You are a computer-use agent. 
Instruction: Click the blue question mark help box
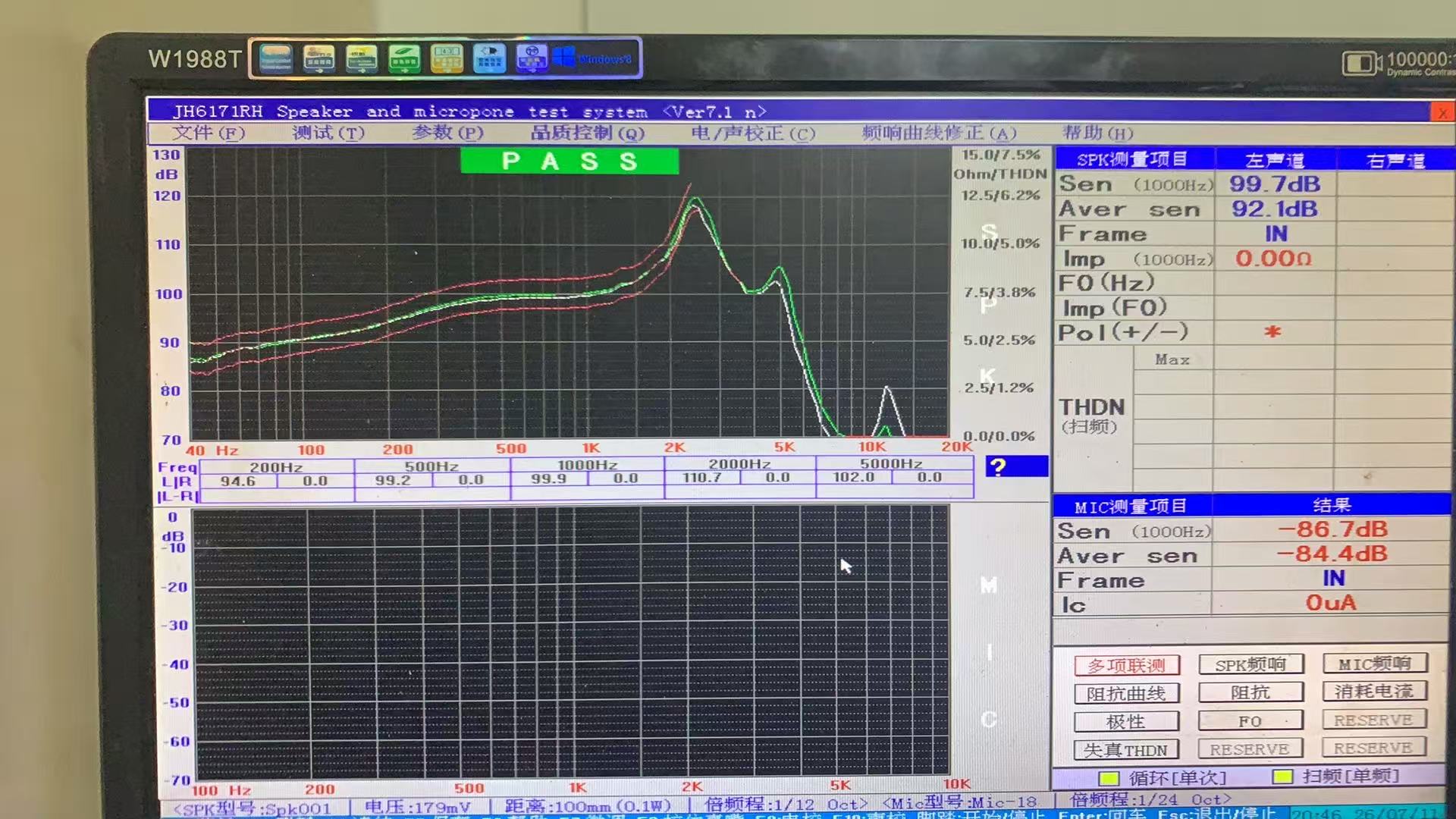(x=1016, y=466)
